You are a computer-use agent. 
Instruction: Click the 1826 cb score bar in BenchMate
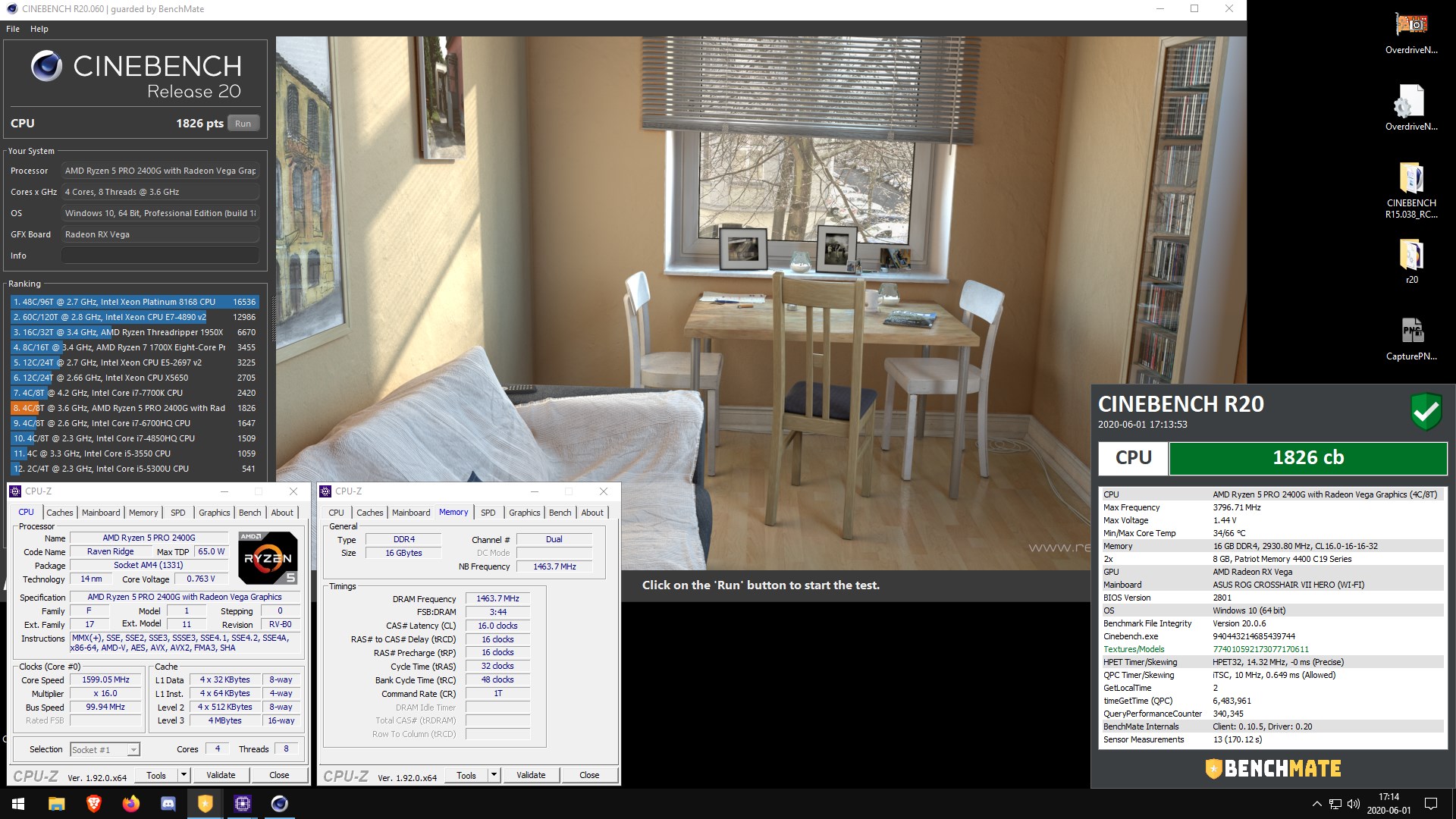pos(1307,458)
